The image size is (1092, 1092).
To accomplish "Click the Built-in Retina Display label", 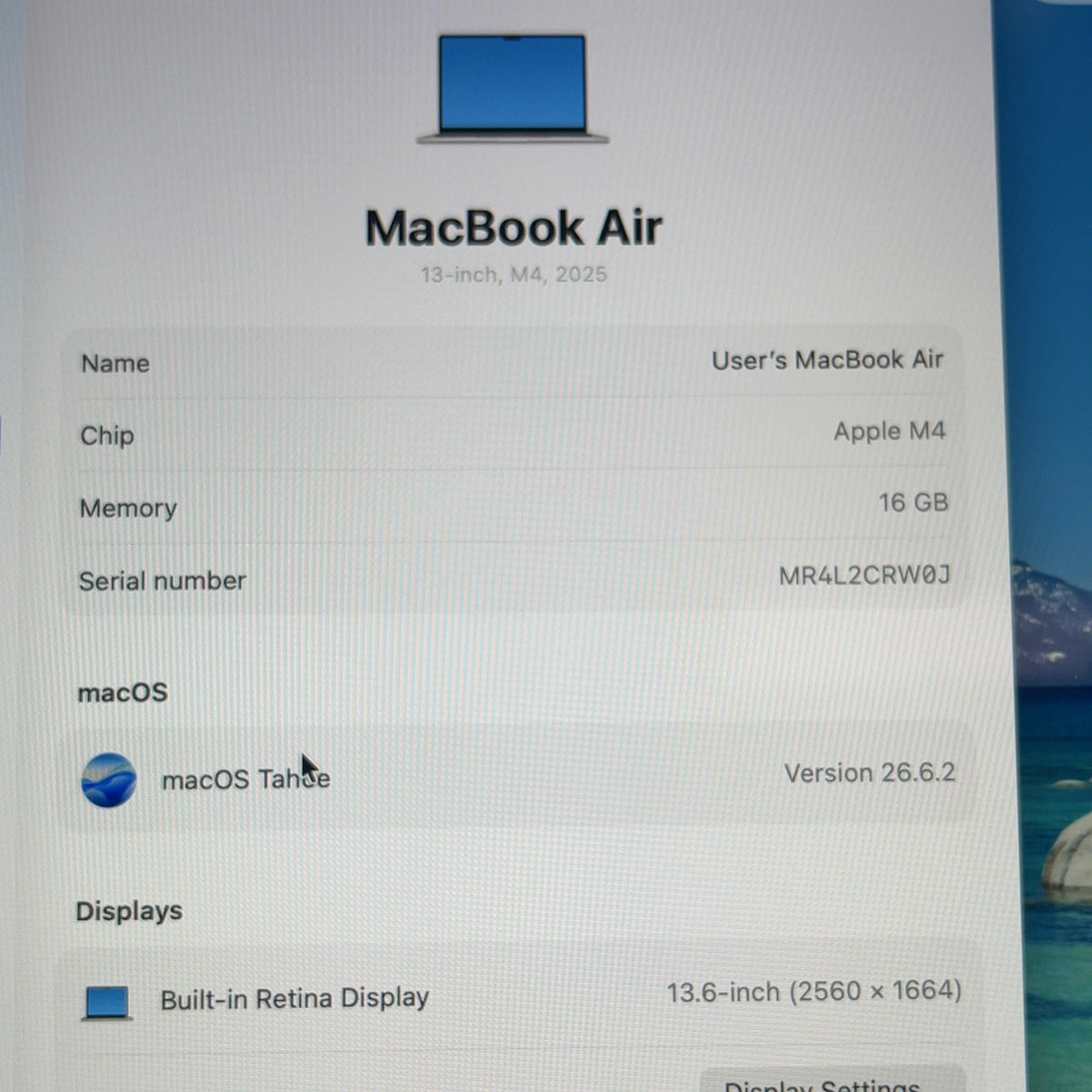I will point(294,999).
